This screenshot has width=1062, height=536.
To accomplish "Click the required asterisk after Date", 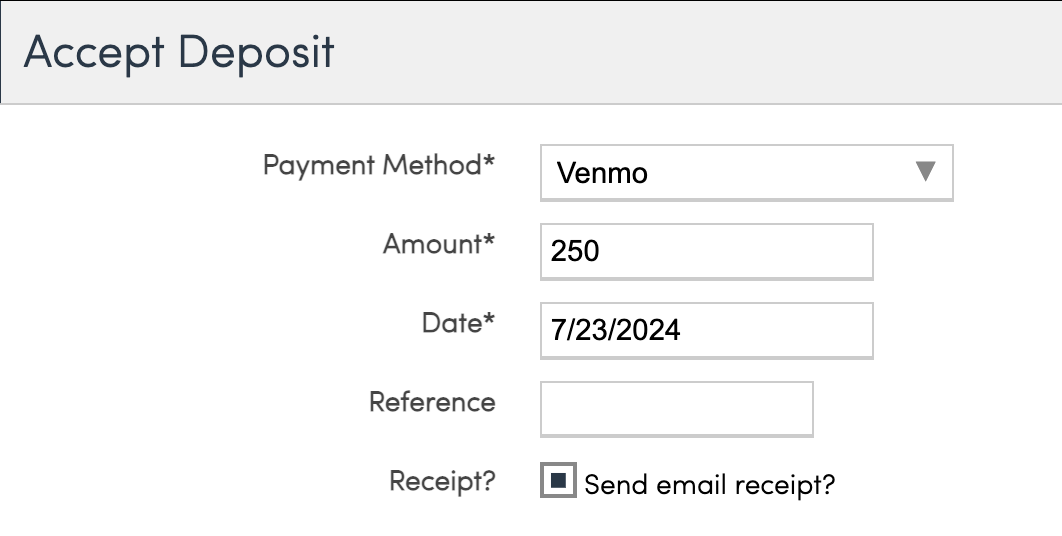I will coord(489,320).
